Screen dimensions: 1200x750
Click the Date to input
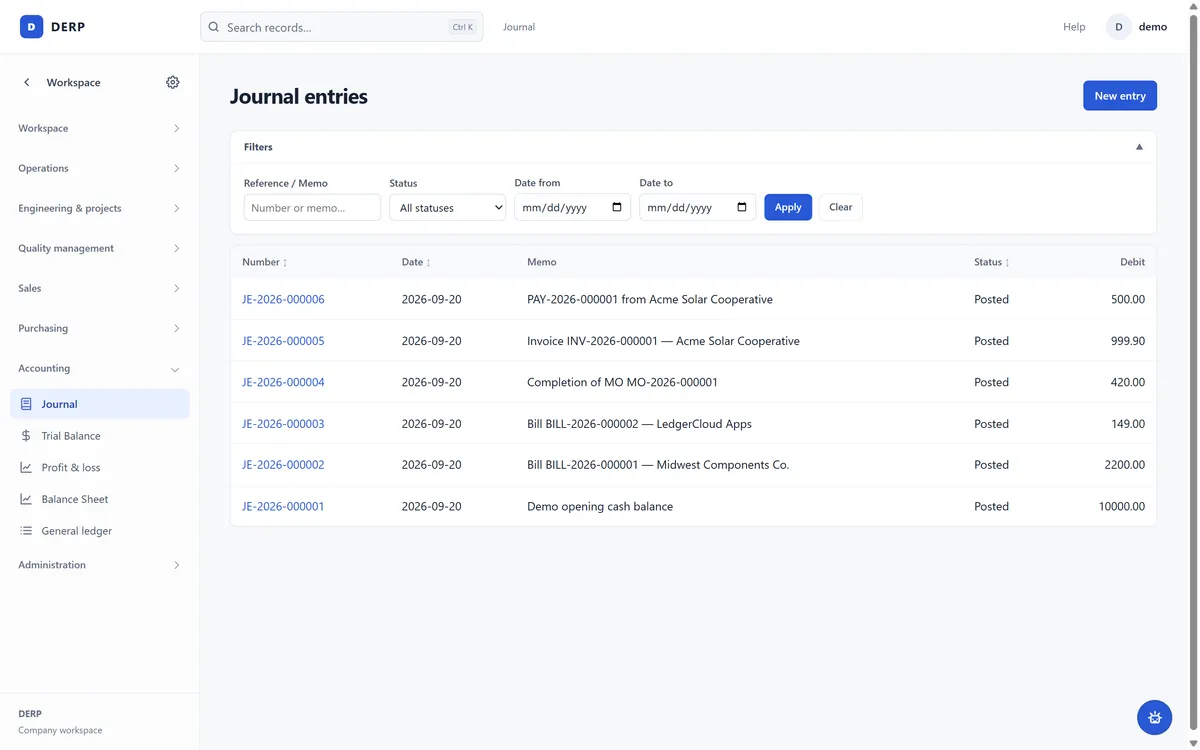697,207
